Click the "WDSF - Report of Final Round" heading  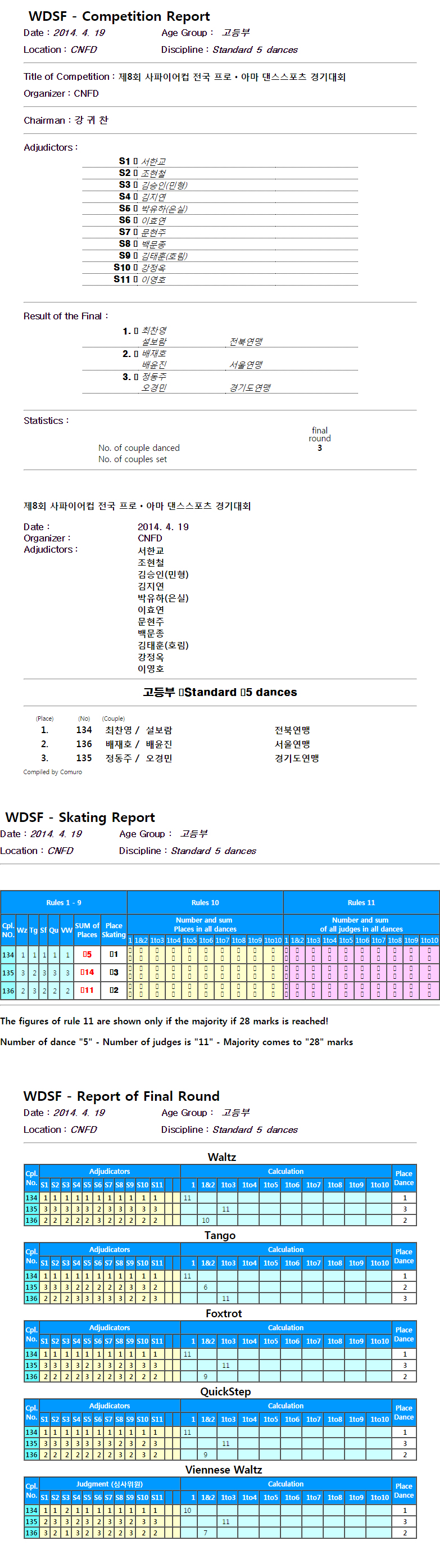(x=121, y=1096)
